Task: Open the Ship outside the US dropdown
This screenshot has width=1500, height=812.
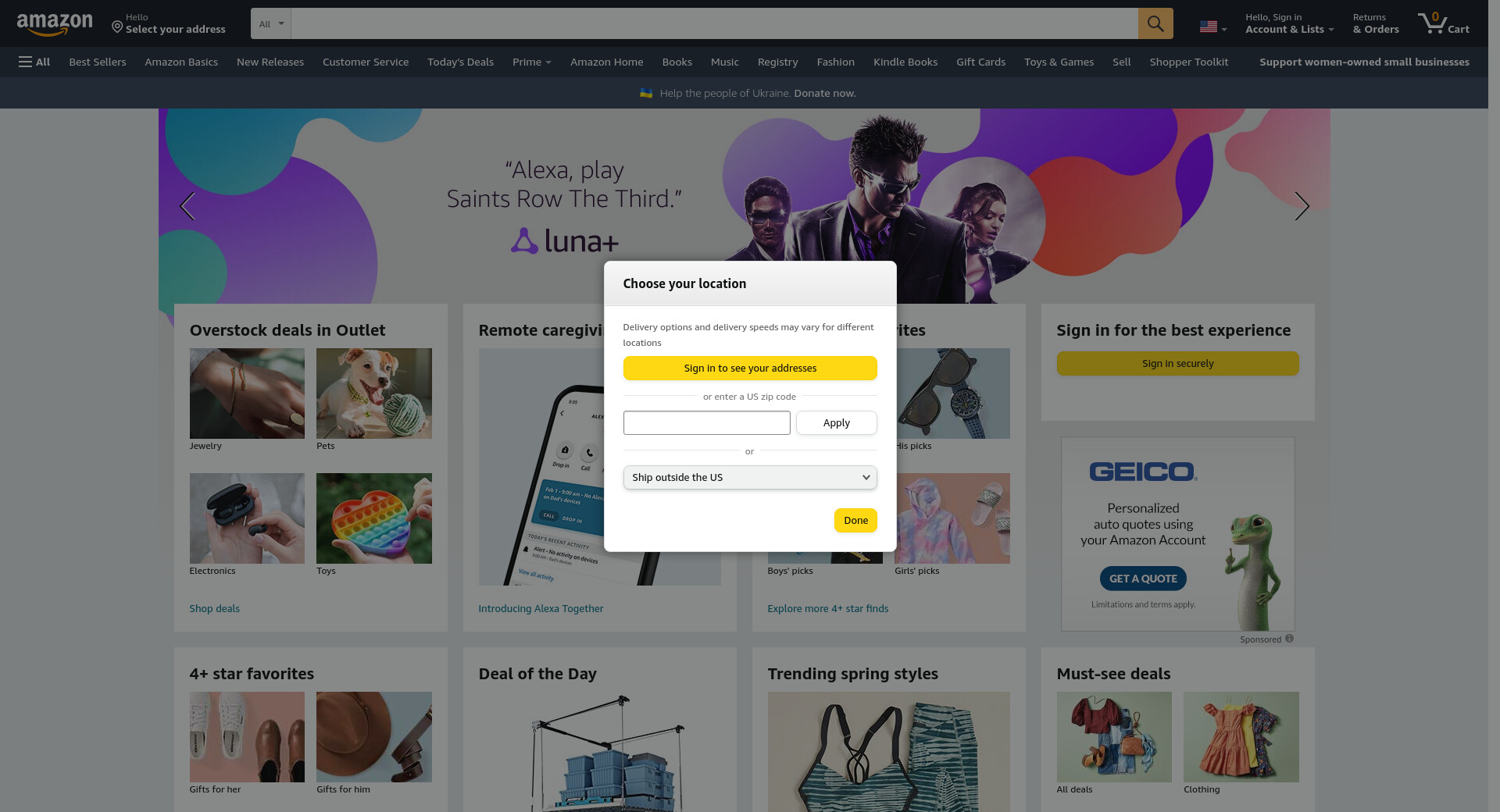Action: click(749, 477)
